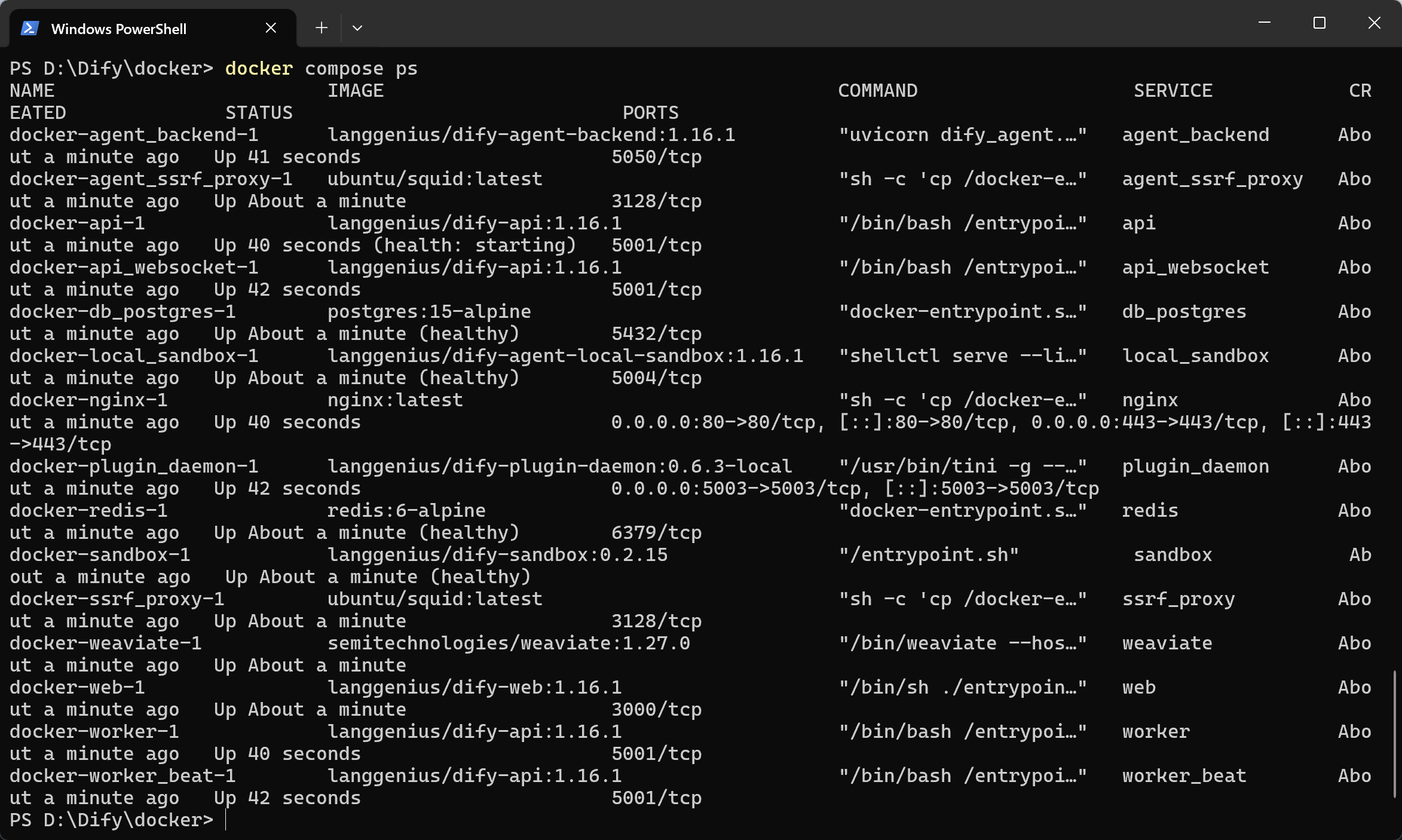This screenshot has width=1402, height=840.
Task: Click the "/bin/sh ./entrypoin…" command text
Action: [963, 688]
